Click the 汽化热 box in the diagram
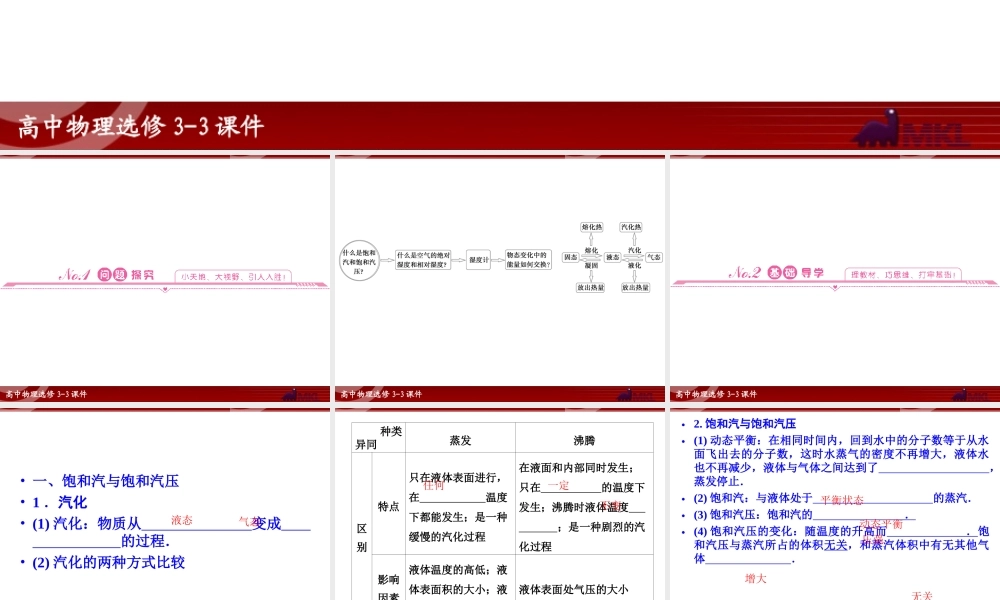The height and width of the screenshot is (600, 1000). coord(630,227)
